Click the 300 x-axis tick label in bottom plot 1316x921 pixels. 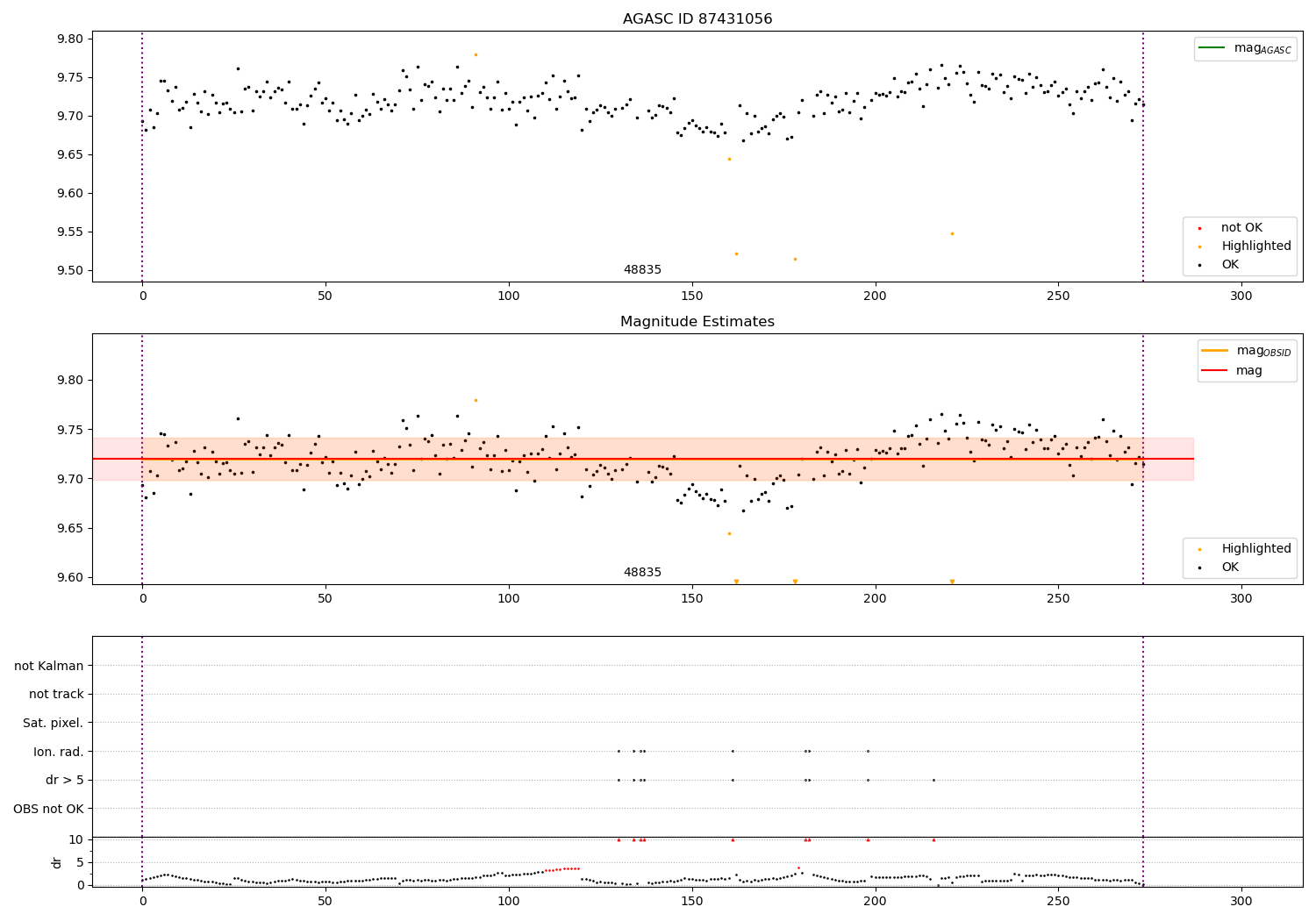[x=1241, y=901]
